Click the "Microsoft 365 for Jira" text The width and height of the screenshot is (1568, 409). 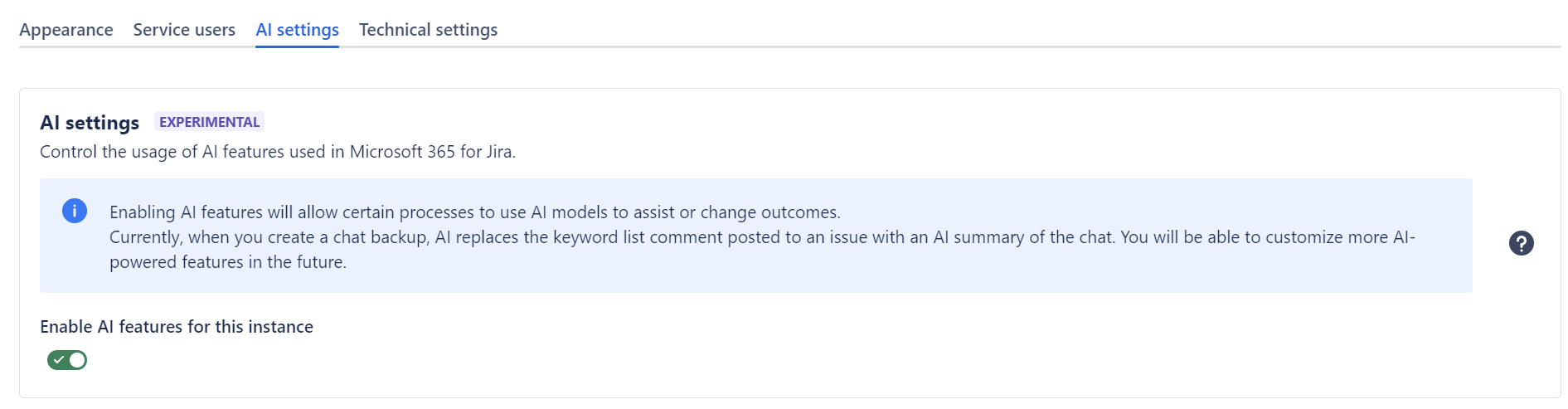click(x=431, y=152)
